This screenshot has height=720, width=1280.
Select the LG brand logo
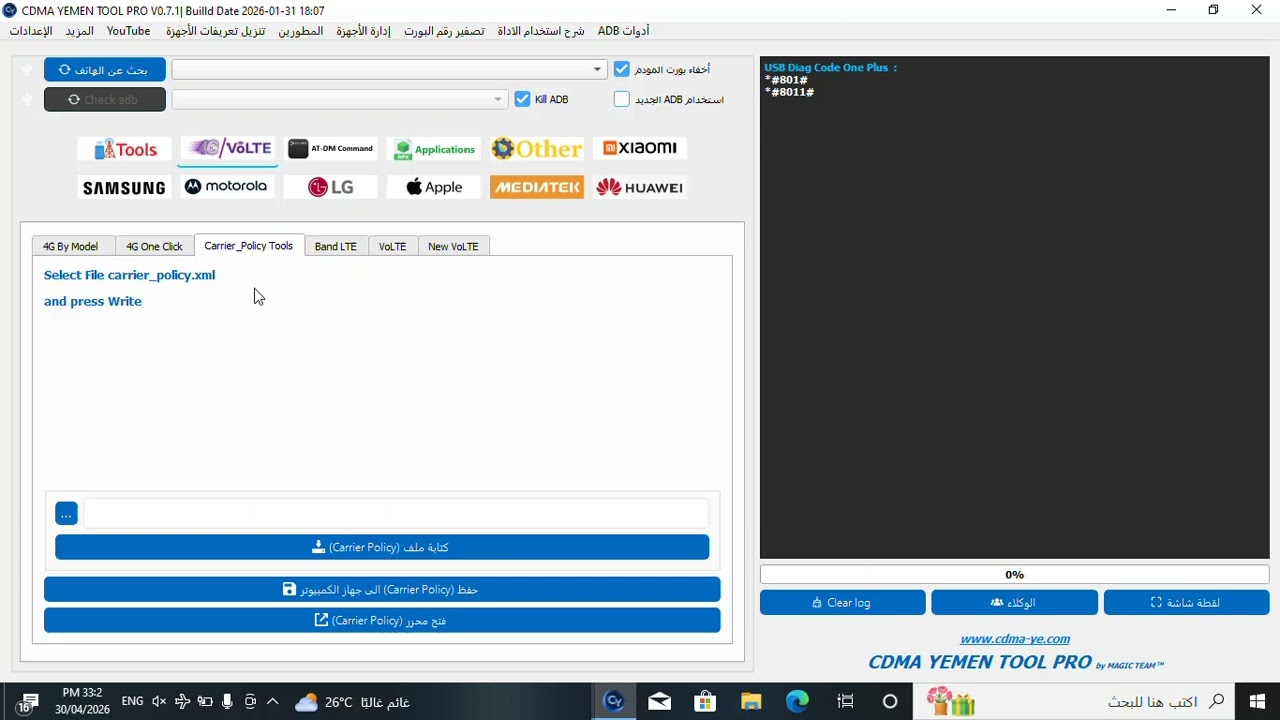pyautogui.click(x=331, y=187)
